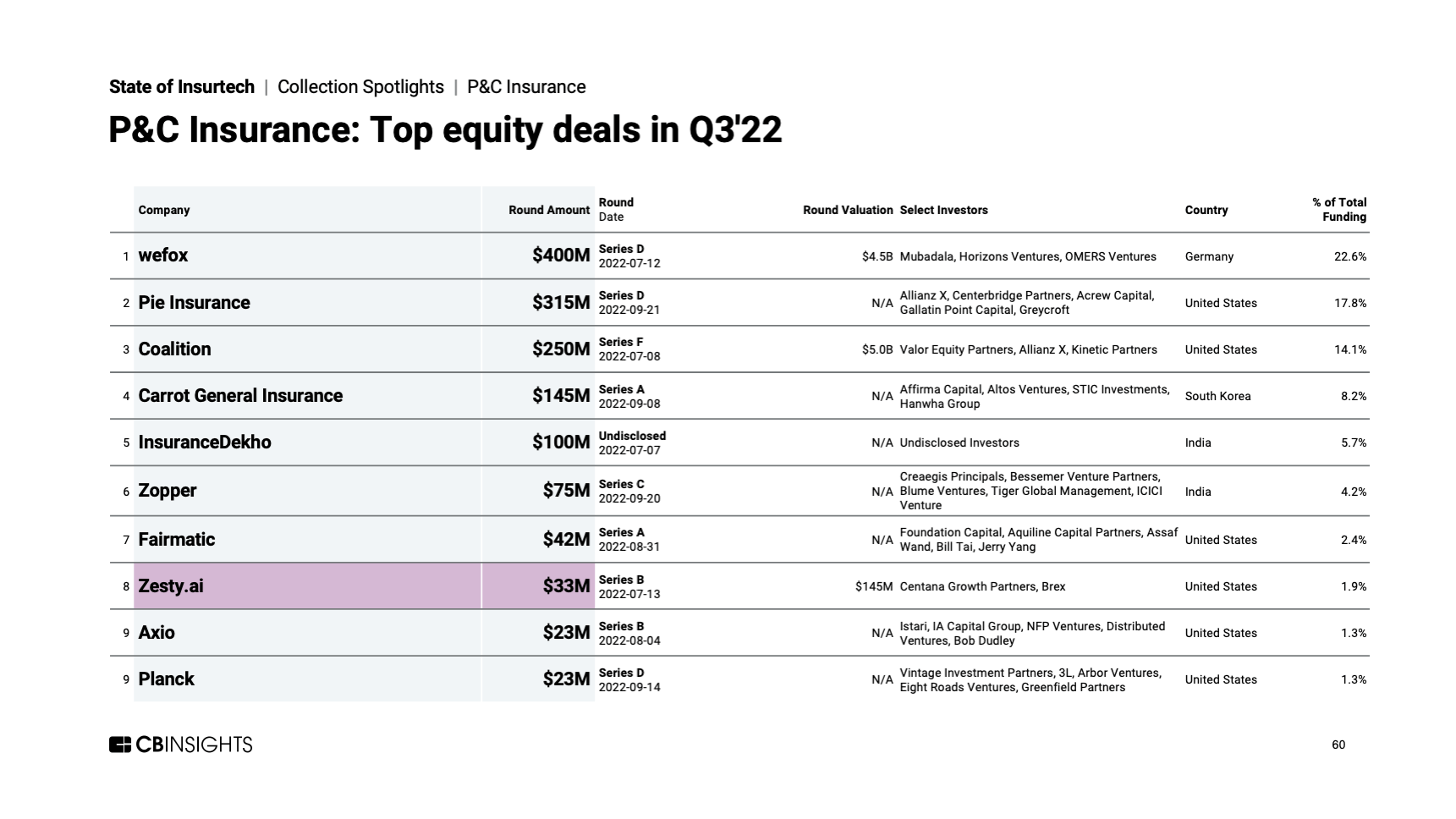The width and height of the screenshot is (1456, 819).
Task: Click the Pie Insurance company name
Action: tap(194, 303)
